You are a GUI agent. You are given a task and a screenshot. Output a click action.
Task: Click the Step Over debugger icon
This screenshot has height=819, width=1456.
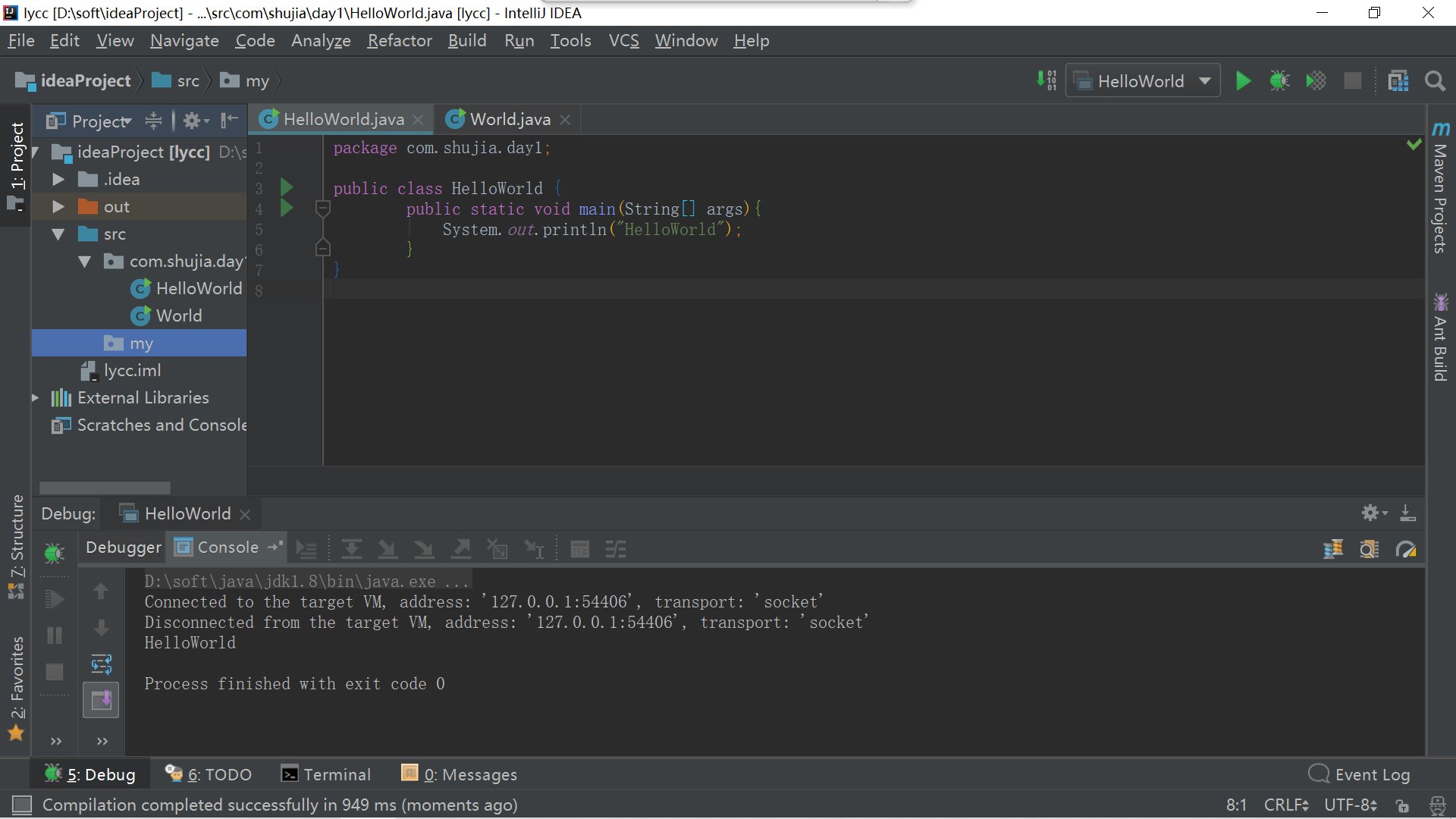(x=351, y=549)
